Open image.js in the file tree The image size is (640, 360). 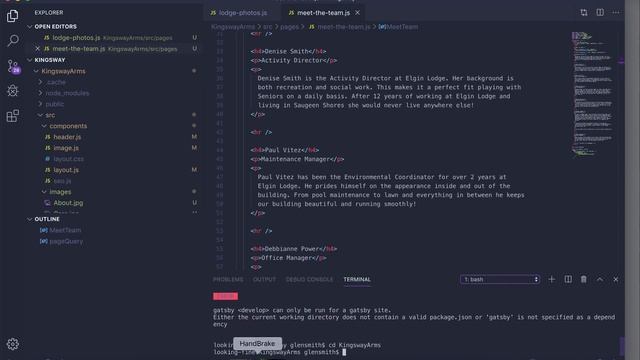(x=66, y=148)
